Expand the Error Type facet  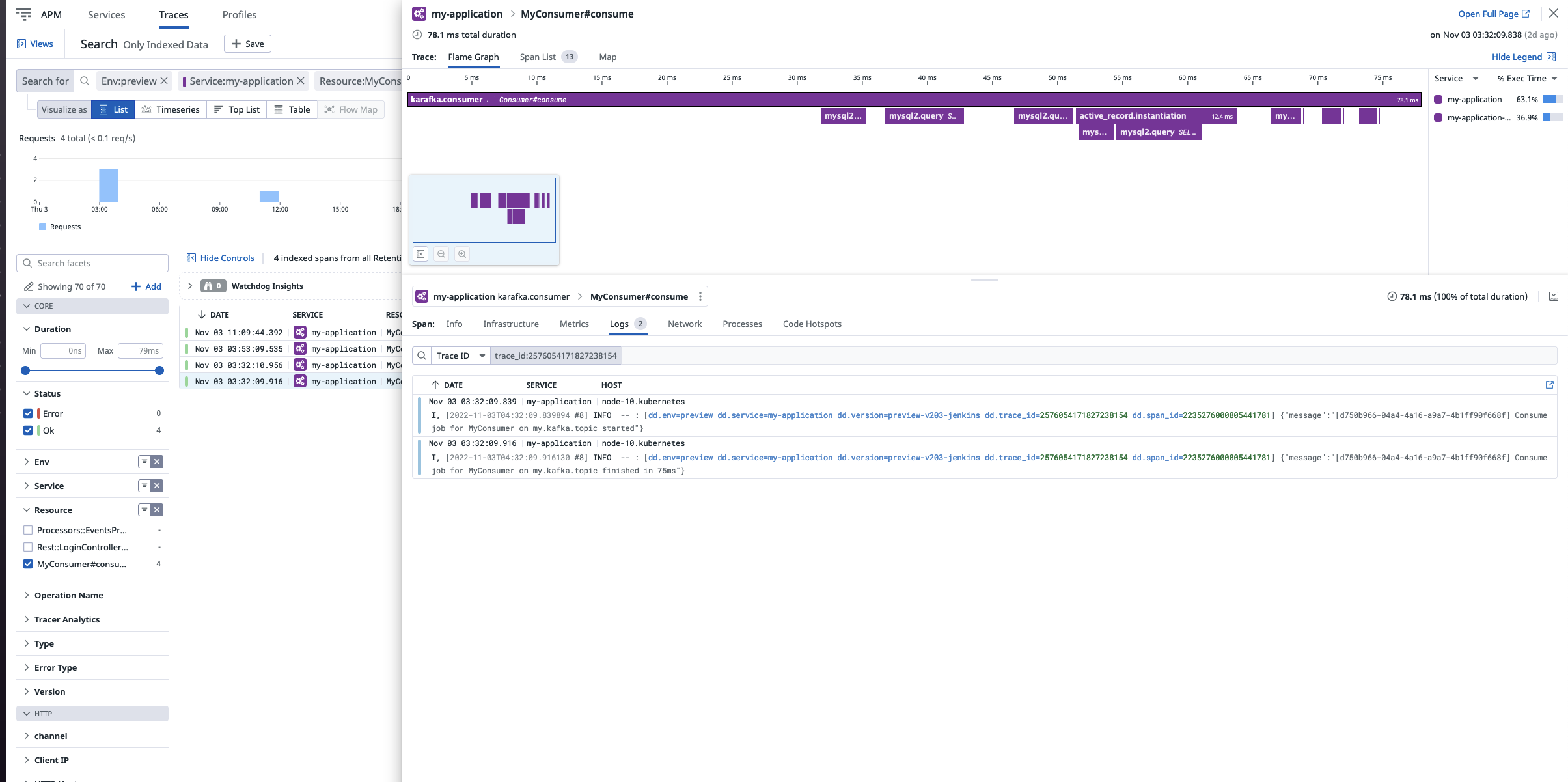coord(27,667)
